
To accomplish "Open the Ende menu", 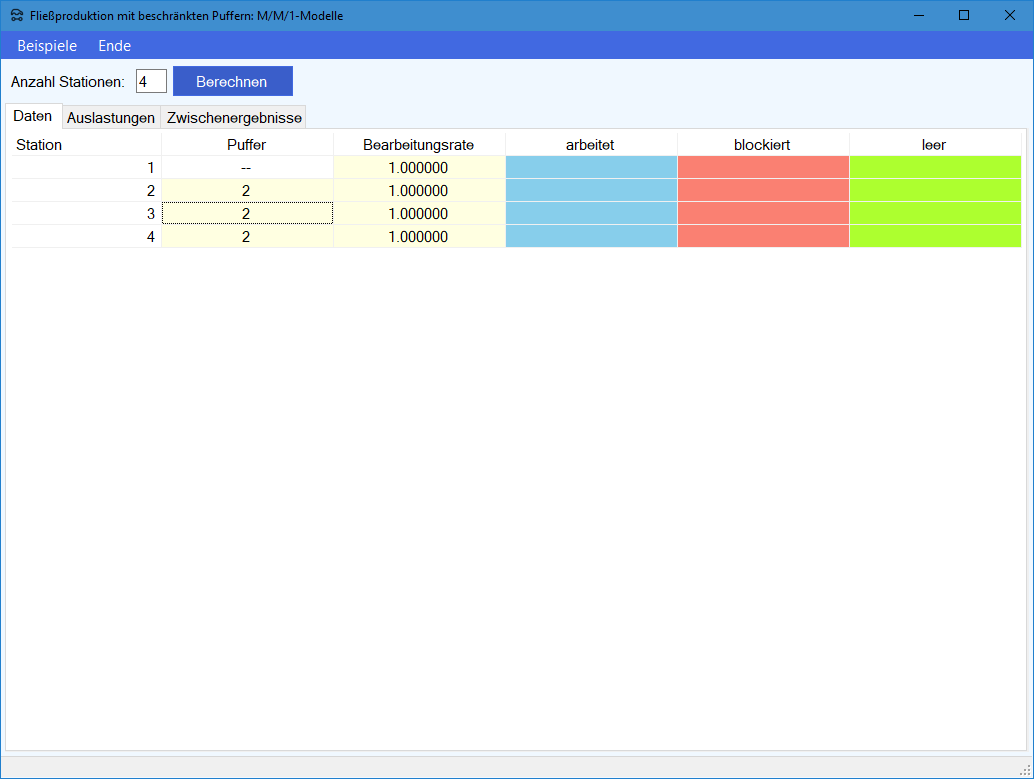I will click(114, 46).
